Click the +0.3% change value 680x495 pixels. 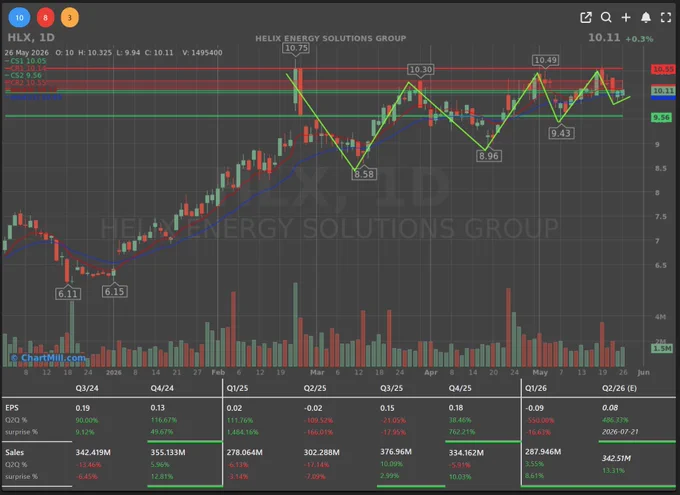coord(639,39)
